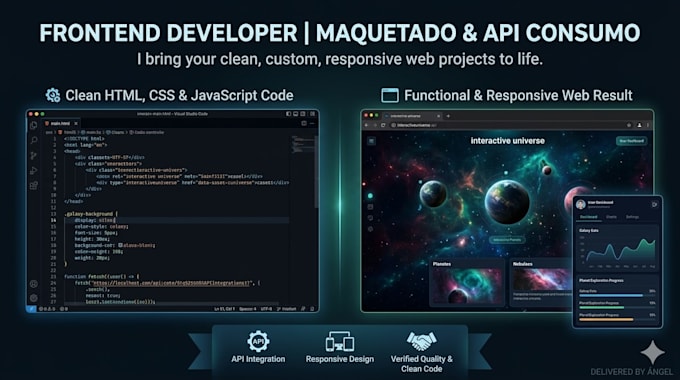Toggle the bottom panel layout icon
This screenshot has width=680, height=380.
click(296, 114)
